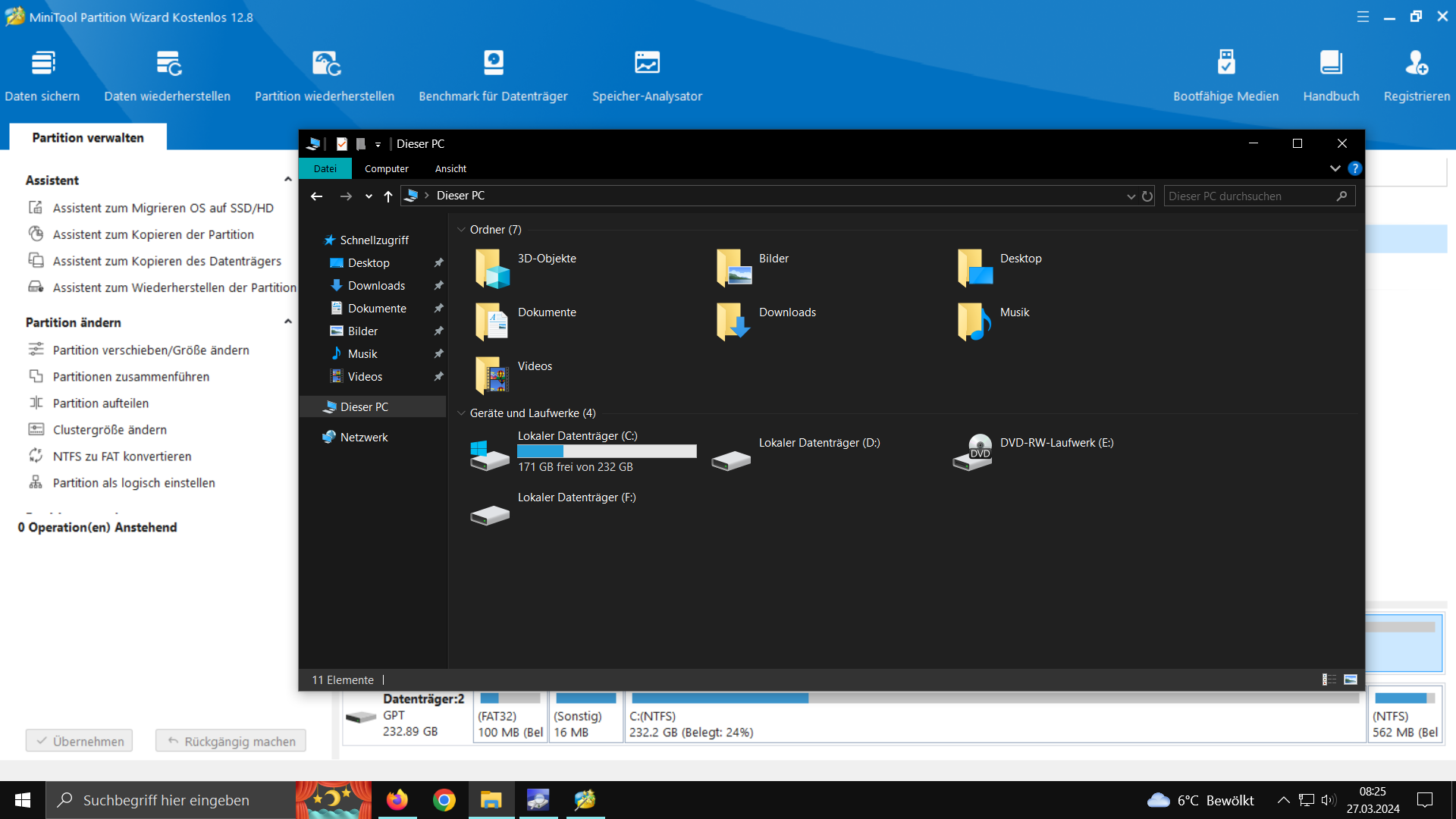The width and height of the screenshot is (1456, 819).
Task: Click the Dieser PC durchsuchen search field
Action: click(1250, 196)
